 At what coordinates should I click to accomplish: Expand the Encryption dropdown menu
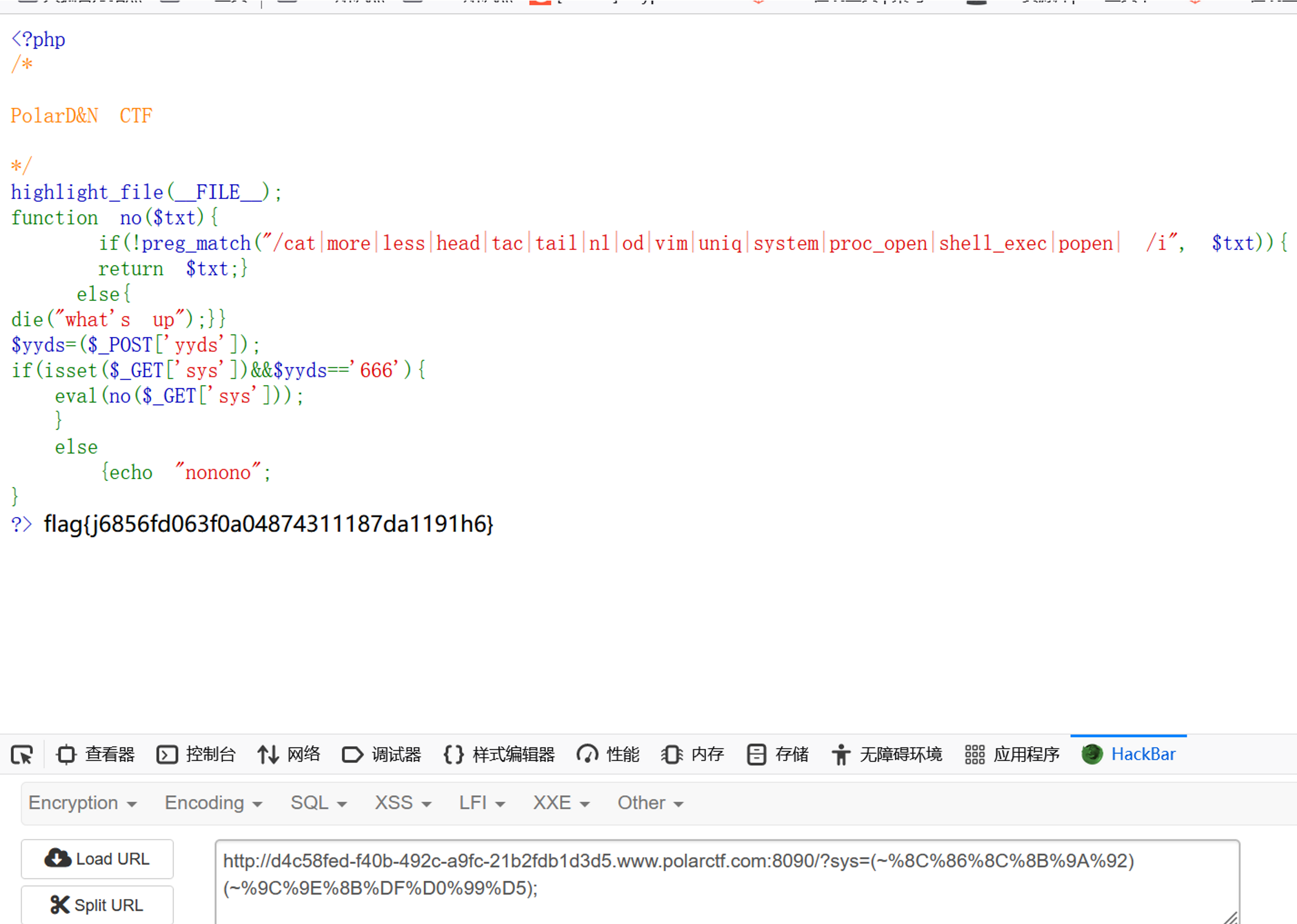82,803
